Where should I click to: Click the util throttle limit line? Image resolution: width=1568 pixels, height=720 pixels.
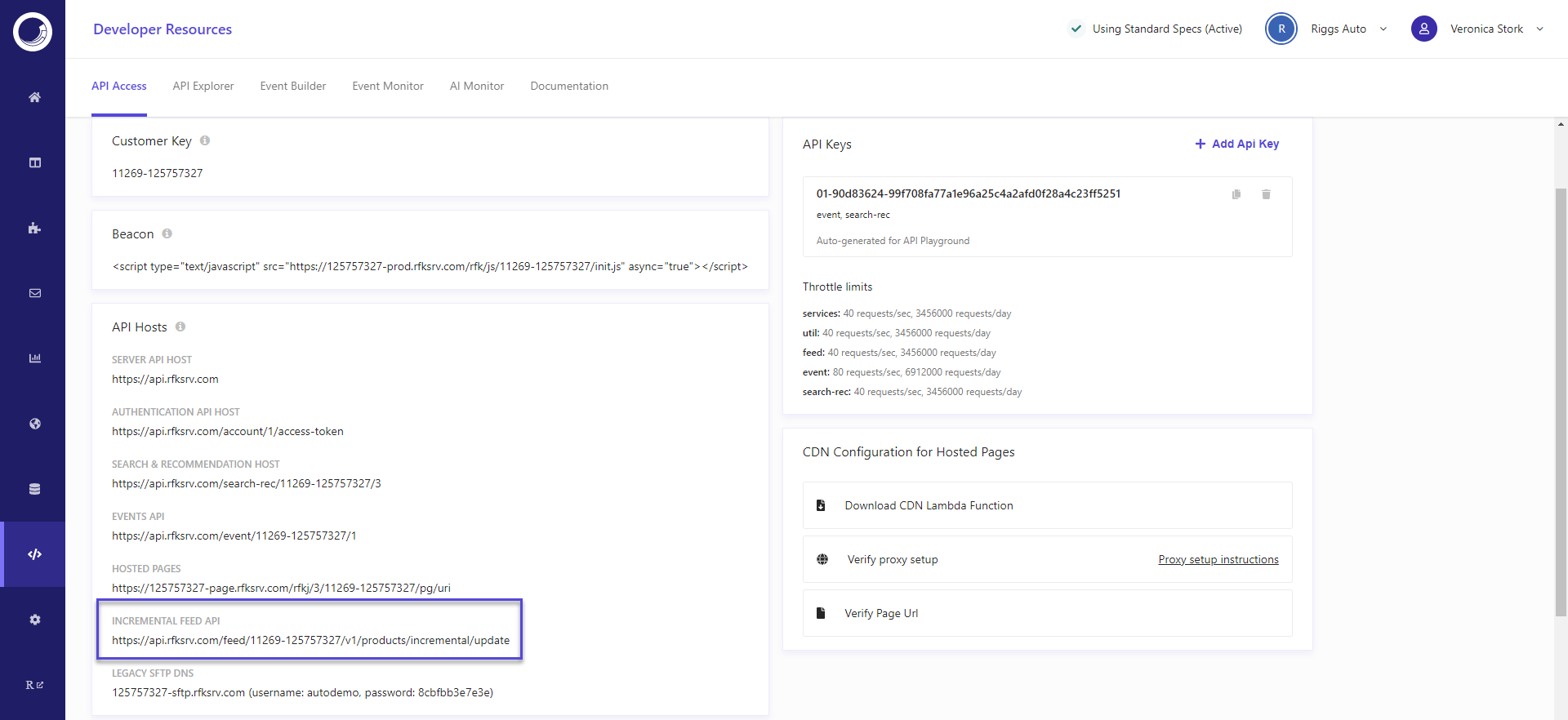click(x=896, y=333)
